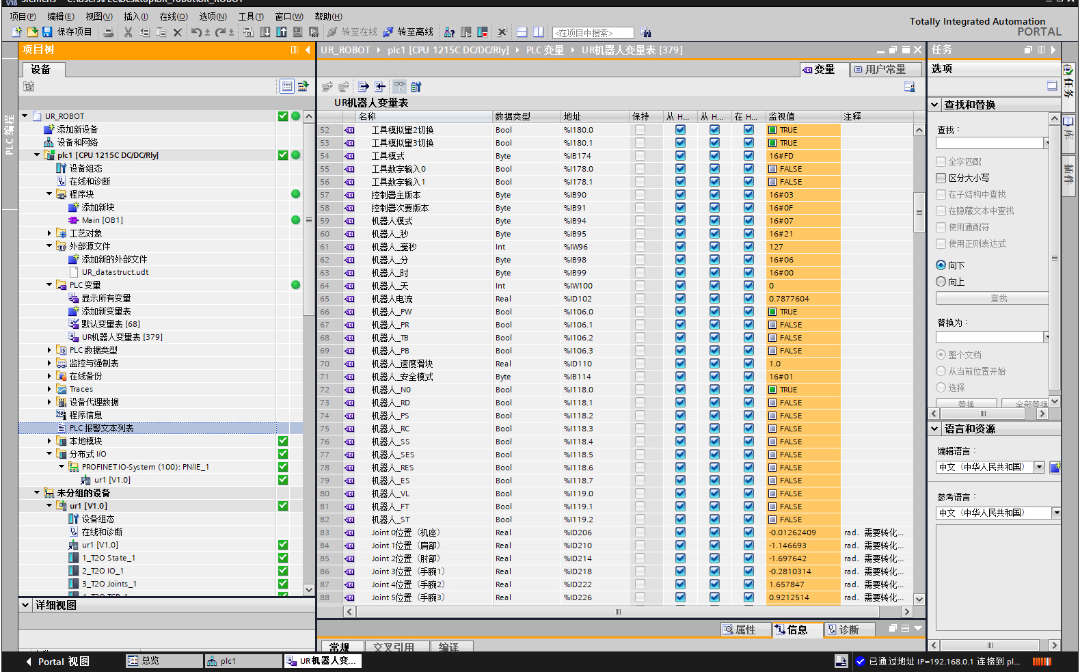Expand the 详细视图 detail view panel

(25, 605)
